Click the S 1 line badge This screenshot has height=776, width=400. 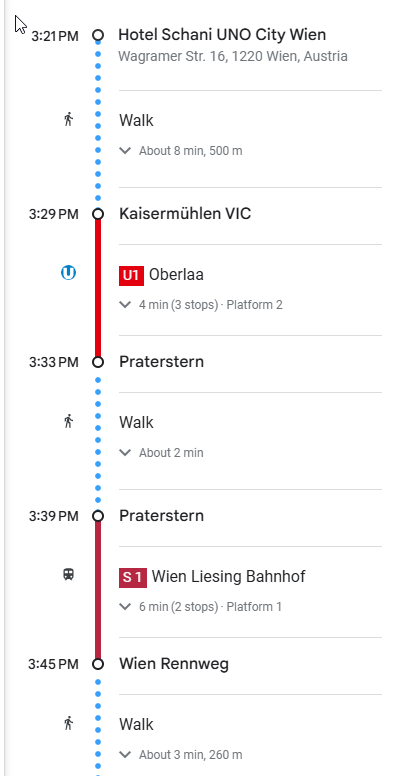pyautogui.click(x=133, y=578)
